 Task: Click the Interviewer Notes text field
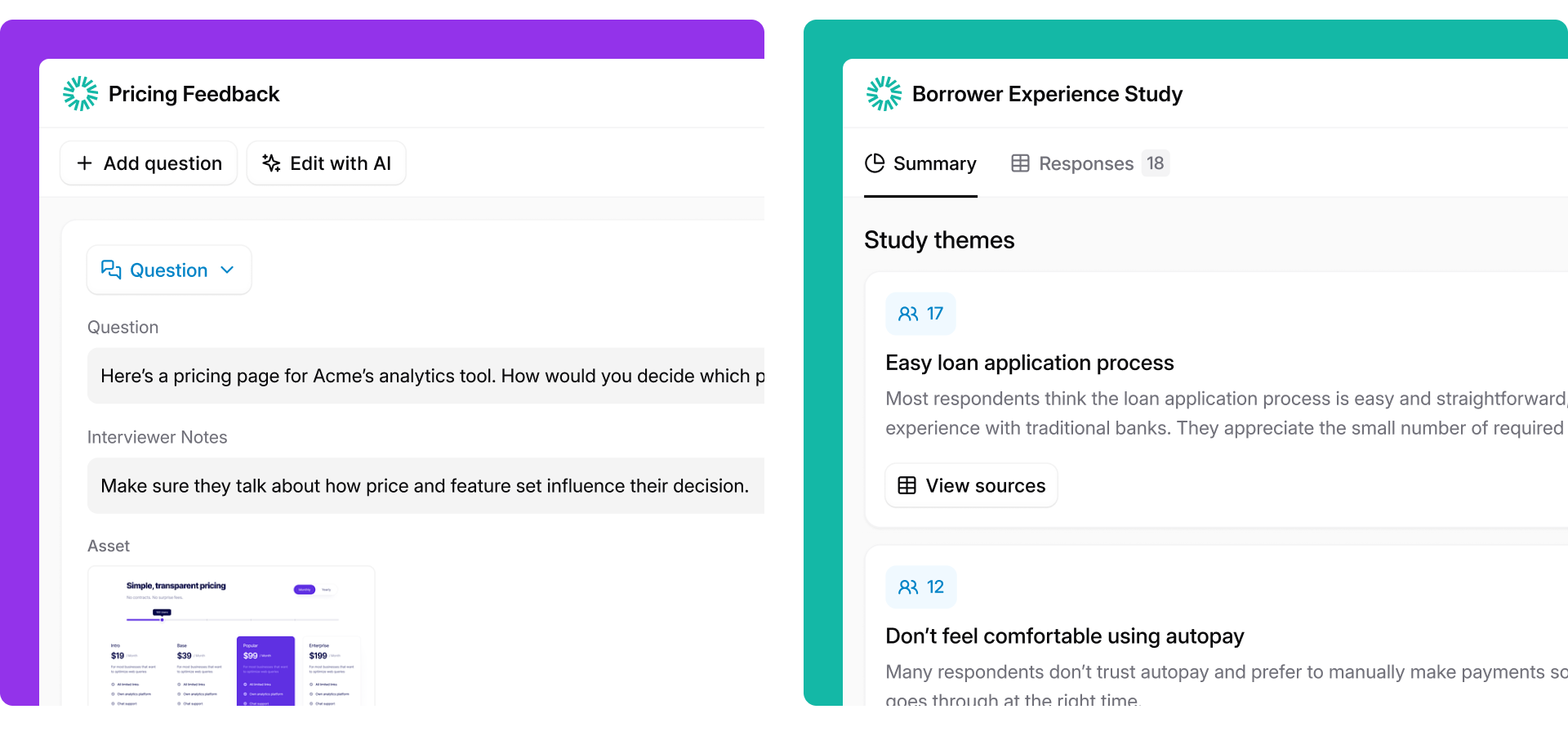[x=425, y=486]
